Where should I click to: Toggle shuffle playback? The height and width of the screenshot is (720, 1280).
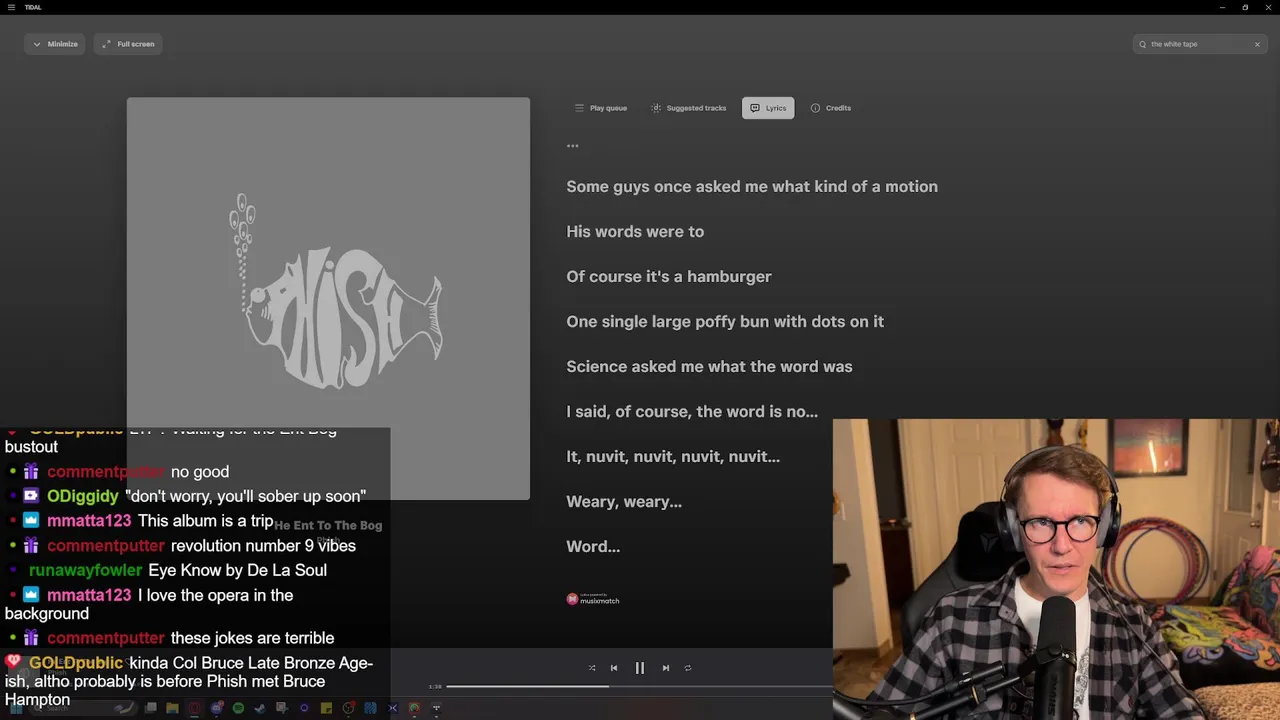click(592, 668)
